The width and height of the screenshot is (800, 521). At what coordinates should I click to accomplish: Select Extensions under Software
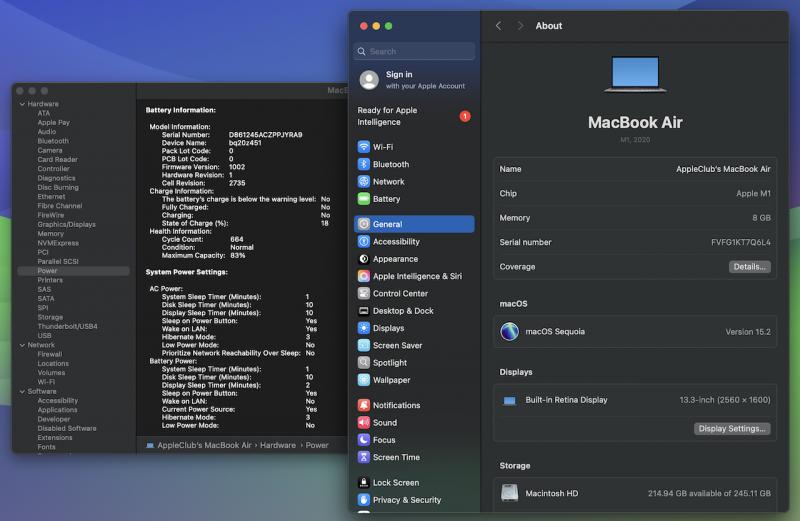[x=55, y=438]
